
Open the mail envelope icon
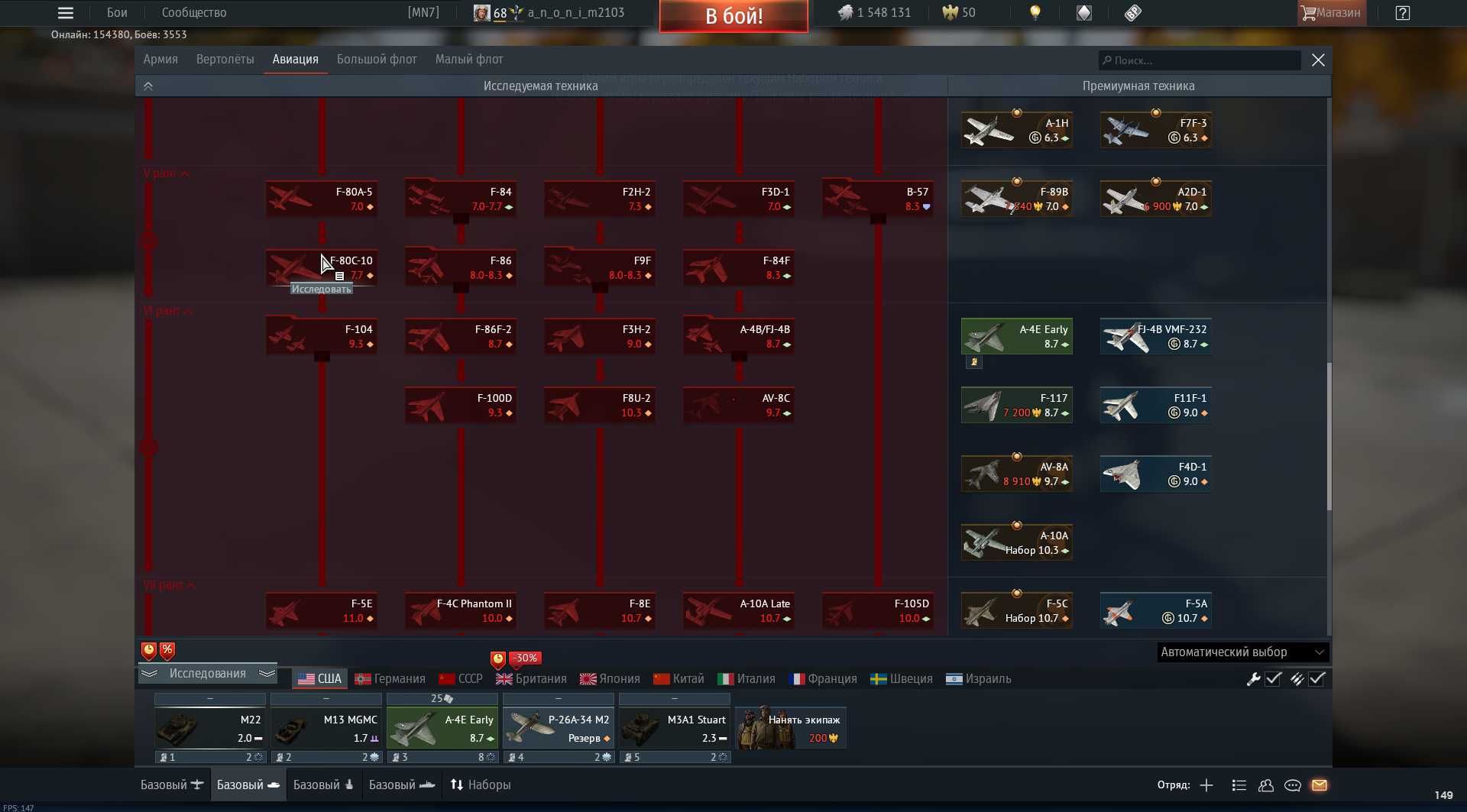tap(1320, 785)
